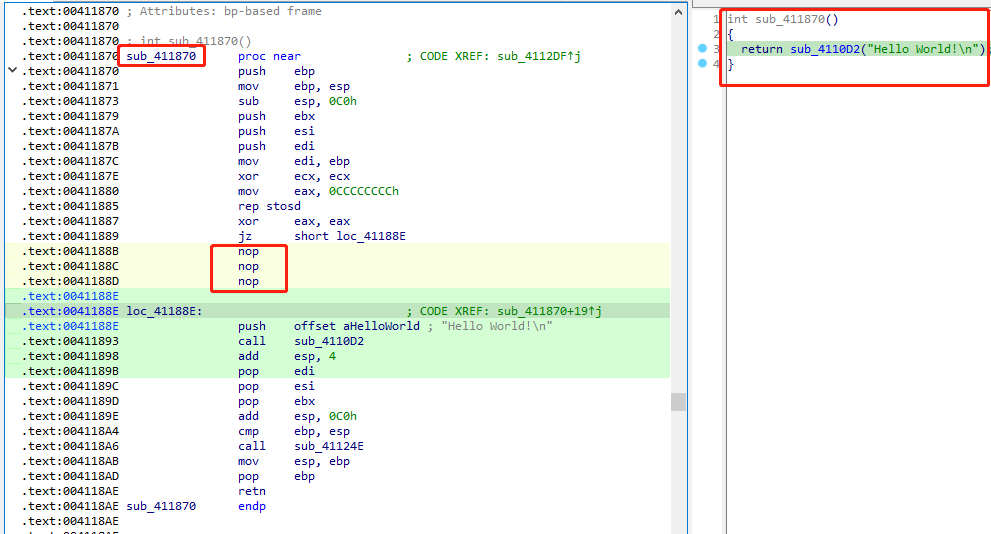Collapse the function using the chevron beside push ebp
Image resolution: width=991 pixels, height=534 pixels.
tap(12, 70)
